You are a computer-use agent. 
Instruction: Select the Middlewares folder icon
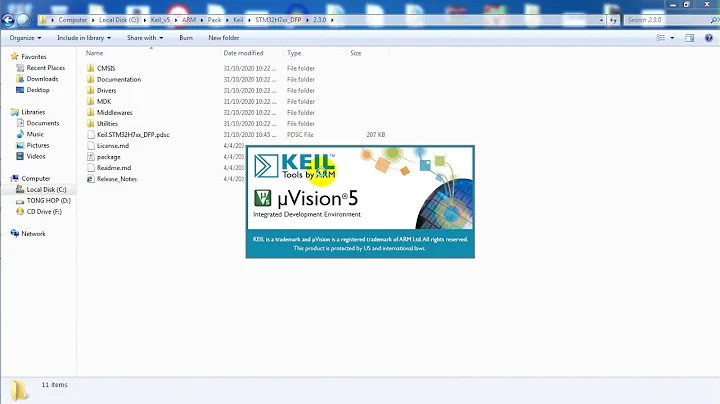[x=90, y=112]
